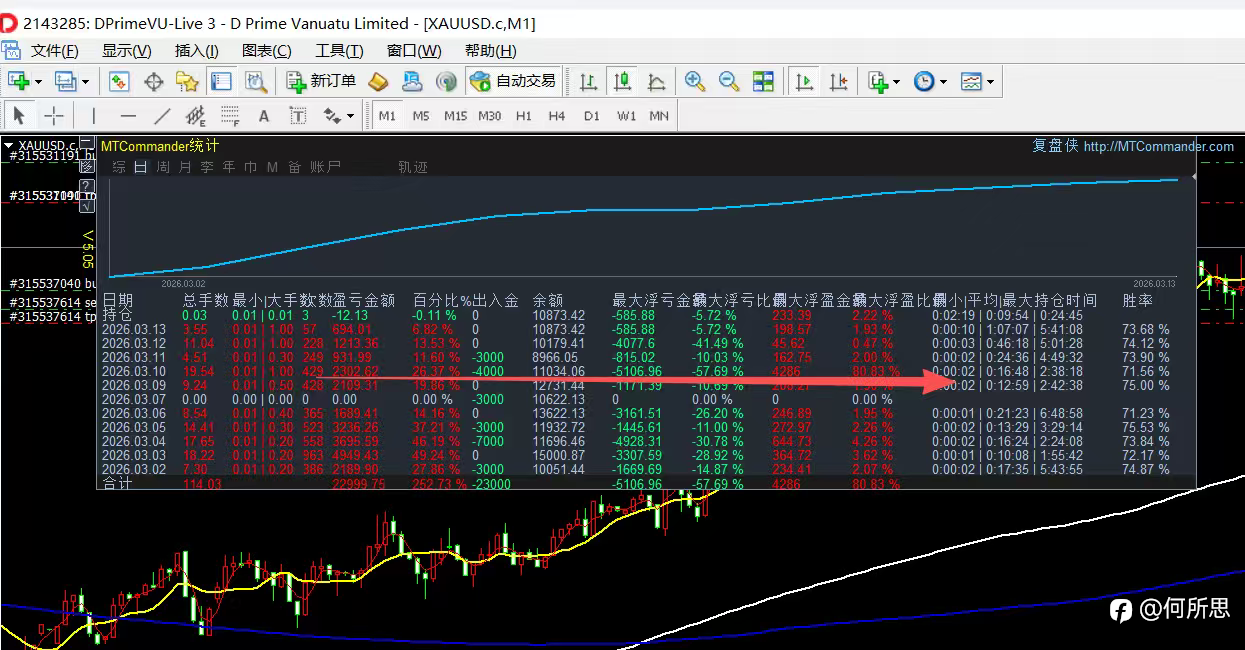
Task: Switch timeframe to D1
Action: [x=592, y=116]
